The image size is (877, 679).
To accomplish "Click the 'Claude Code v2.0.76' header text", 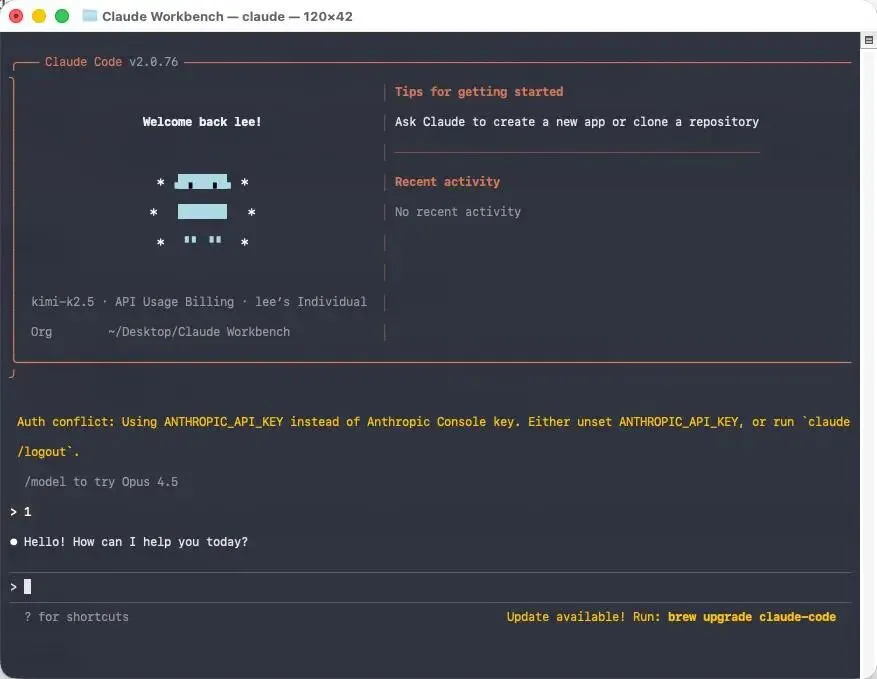I will (111, 62).
